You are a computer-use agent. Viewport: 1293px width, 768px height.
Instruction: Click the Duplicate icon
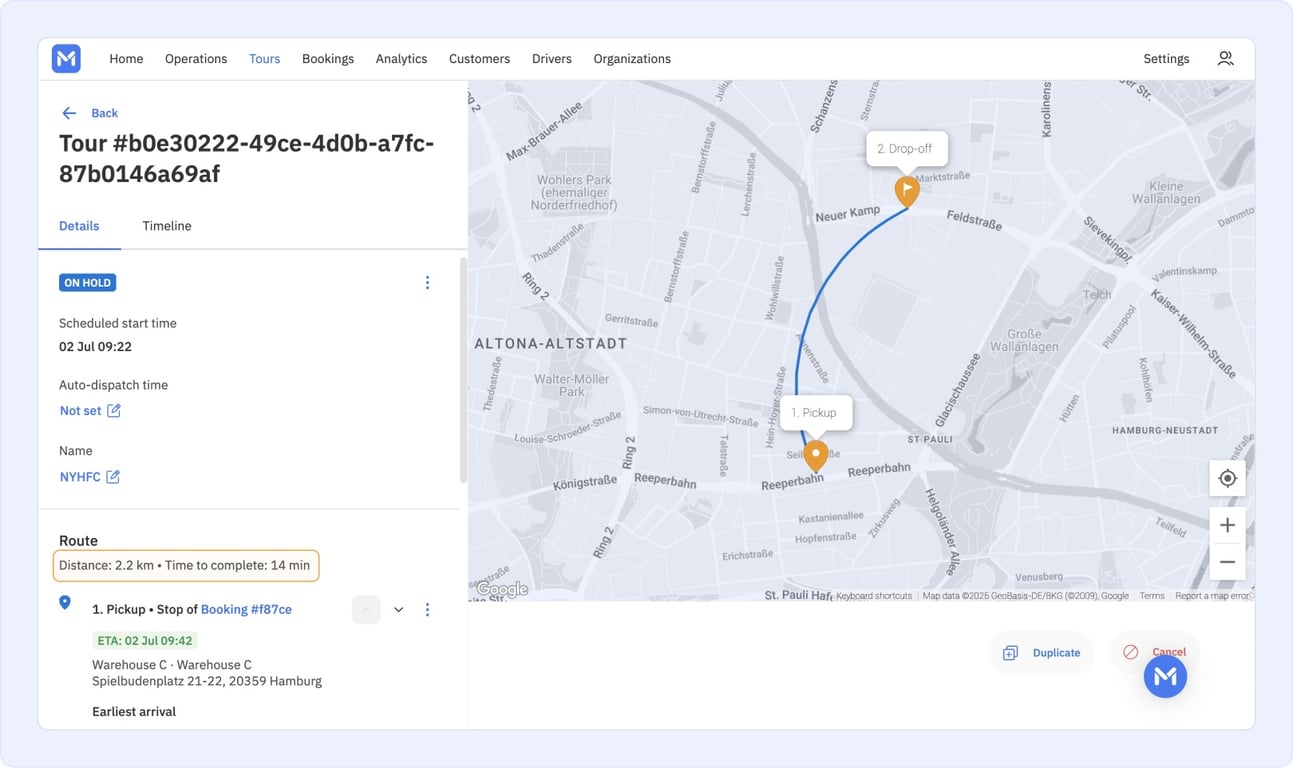[x=1010, y=653]
